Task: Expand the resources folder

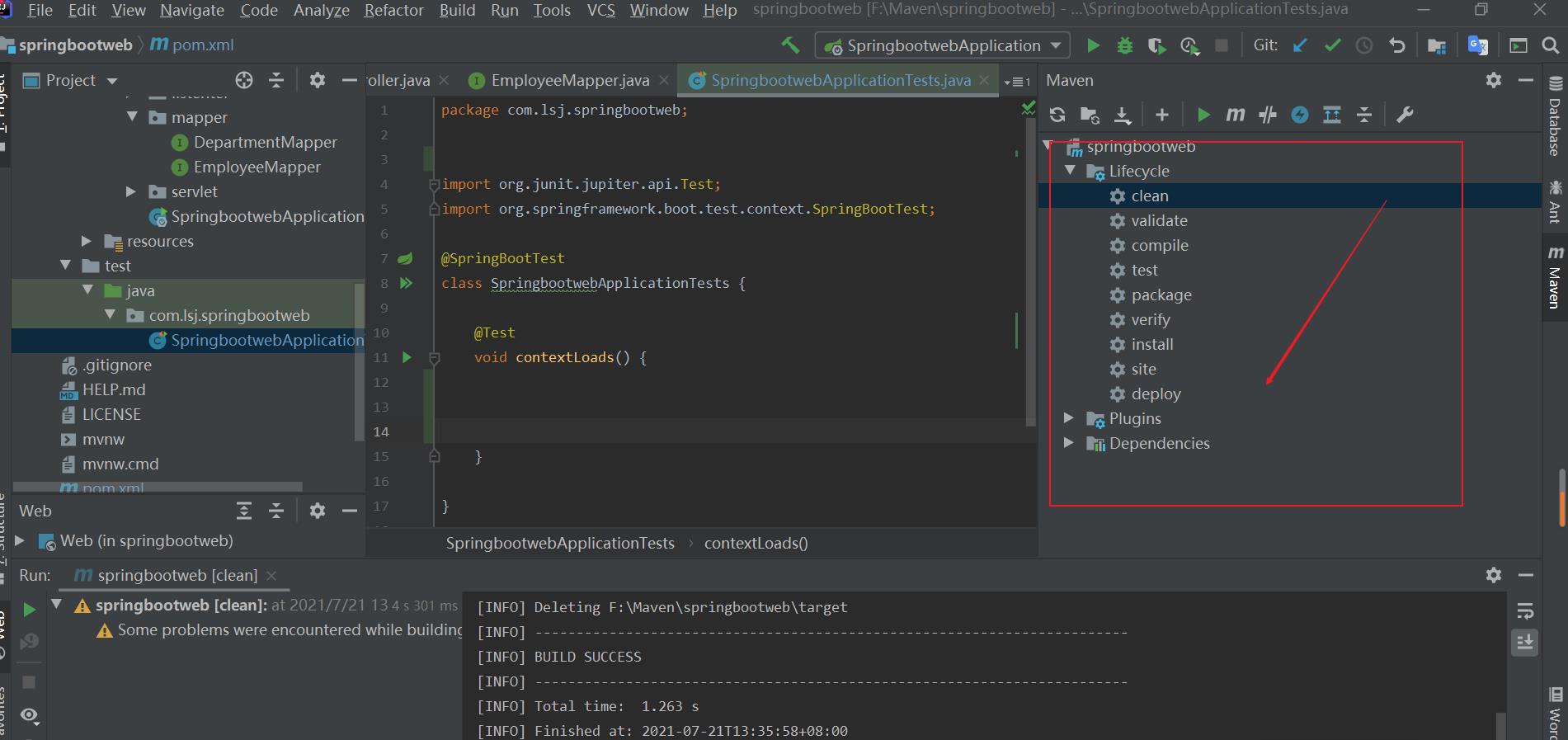Action: pyautogui.click(x=86, y=241)
